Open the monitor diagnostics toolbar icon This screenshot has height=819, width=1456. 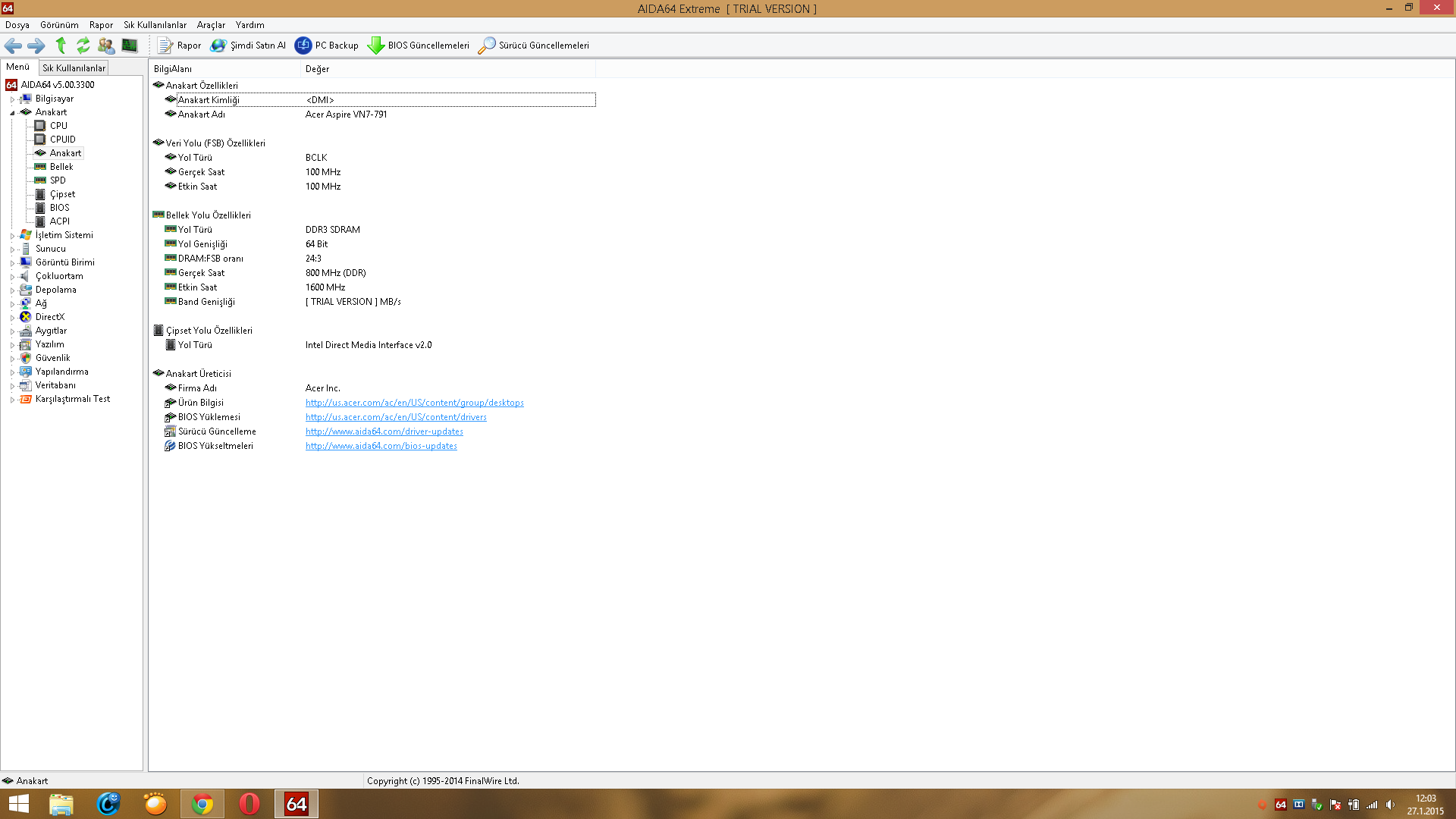130,45
